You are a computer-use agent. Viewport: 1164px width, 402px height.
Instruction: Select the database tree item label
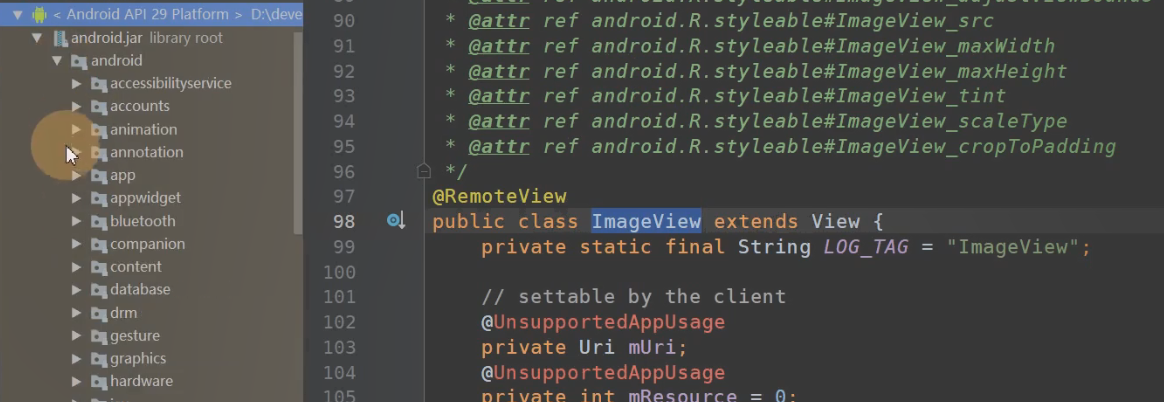click(140, 289)
